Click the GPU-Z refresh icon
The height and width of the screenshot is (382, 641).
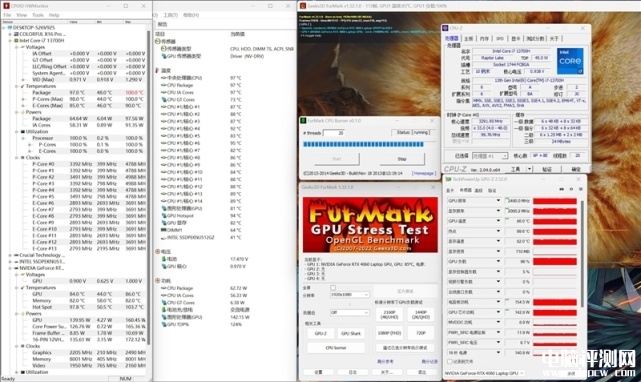pos(571,189)
